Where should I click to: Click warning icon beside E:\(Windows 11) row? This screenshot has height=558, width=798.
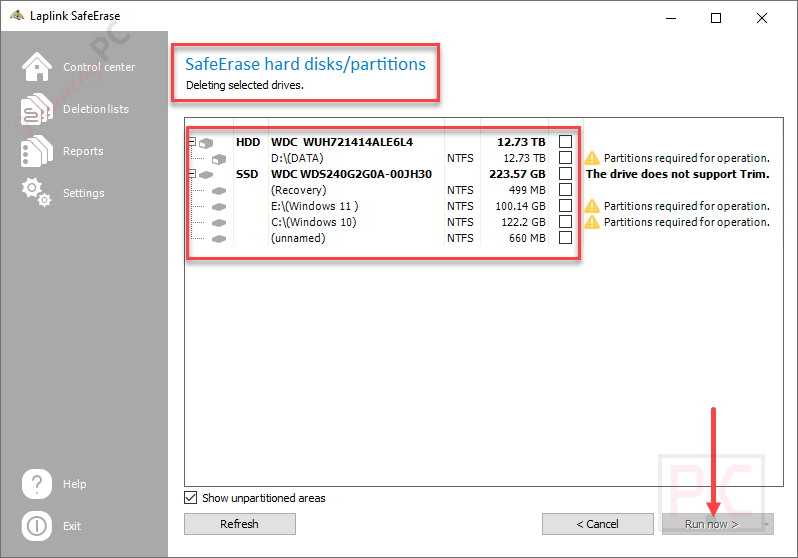(x=592, y=206)
